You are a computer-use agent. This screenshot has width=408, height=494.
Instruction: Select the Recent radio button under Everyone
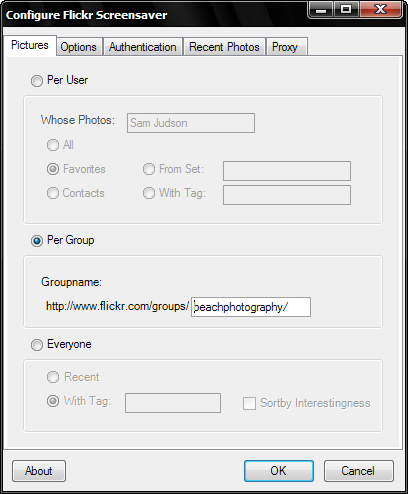(53, 377)
